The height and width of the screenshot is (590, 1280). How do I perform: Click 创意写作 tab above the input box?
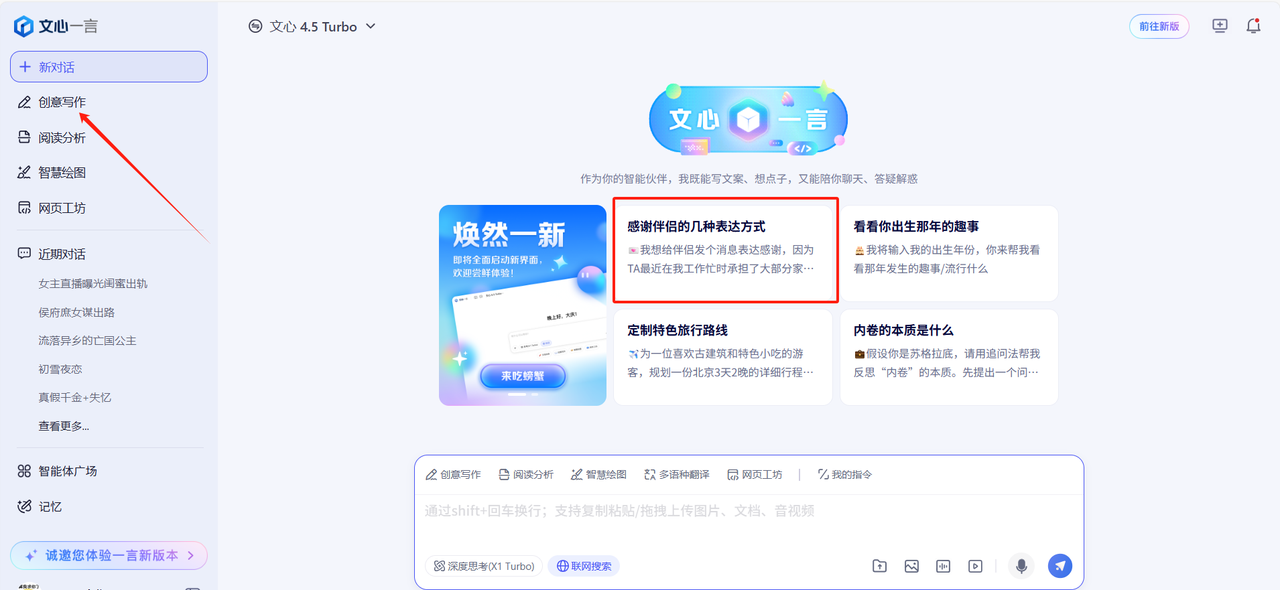pyautogui.click(x=453, y=475)
